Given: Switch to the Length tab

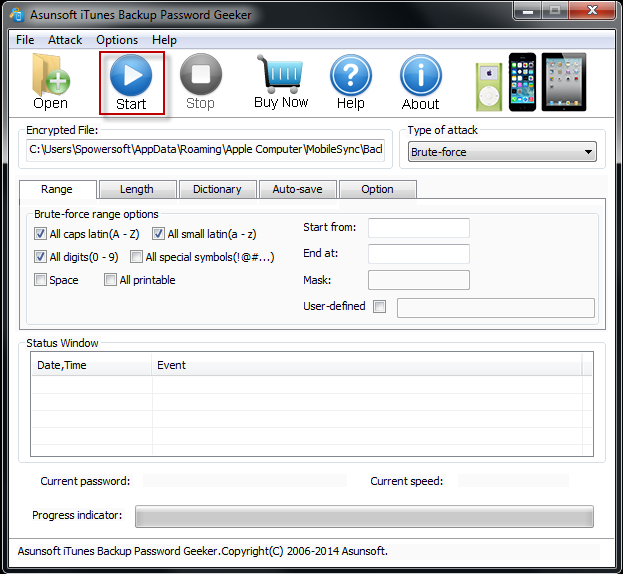Looking at the screenshot, I should (137, 189).
